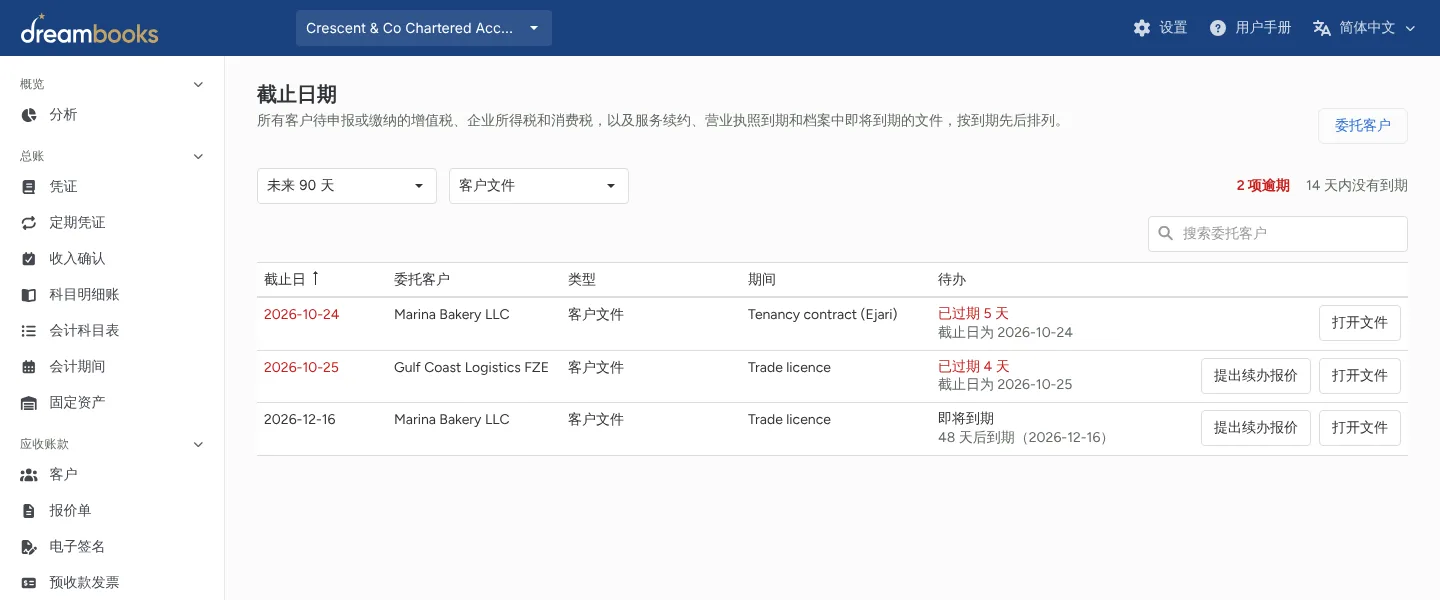Image resolution: width=1440 pixels, height=600 pixels.
Task: Open settings via the gear icon
Action: (x=1142, y=28)
